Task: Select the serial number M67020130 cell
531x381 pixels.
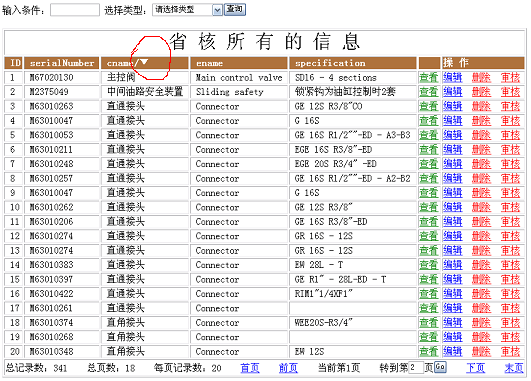Action: point(62,78)
